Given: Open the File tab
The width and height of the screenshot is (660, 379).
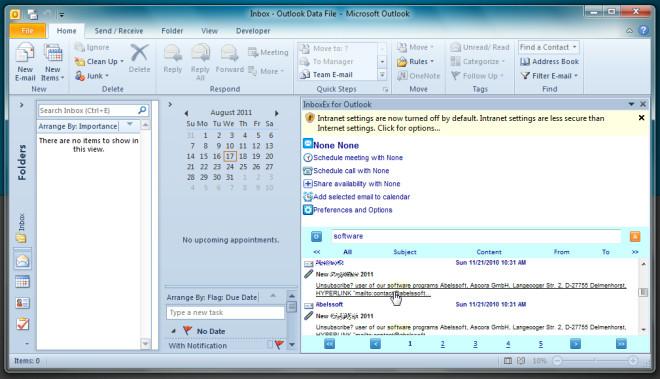Looking at the screenshot, I should tap(27, 31).
